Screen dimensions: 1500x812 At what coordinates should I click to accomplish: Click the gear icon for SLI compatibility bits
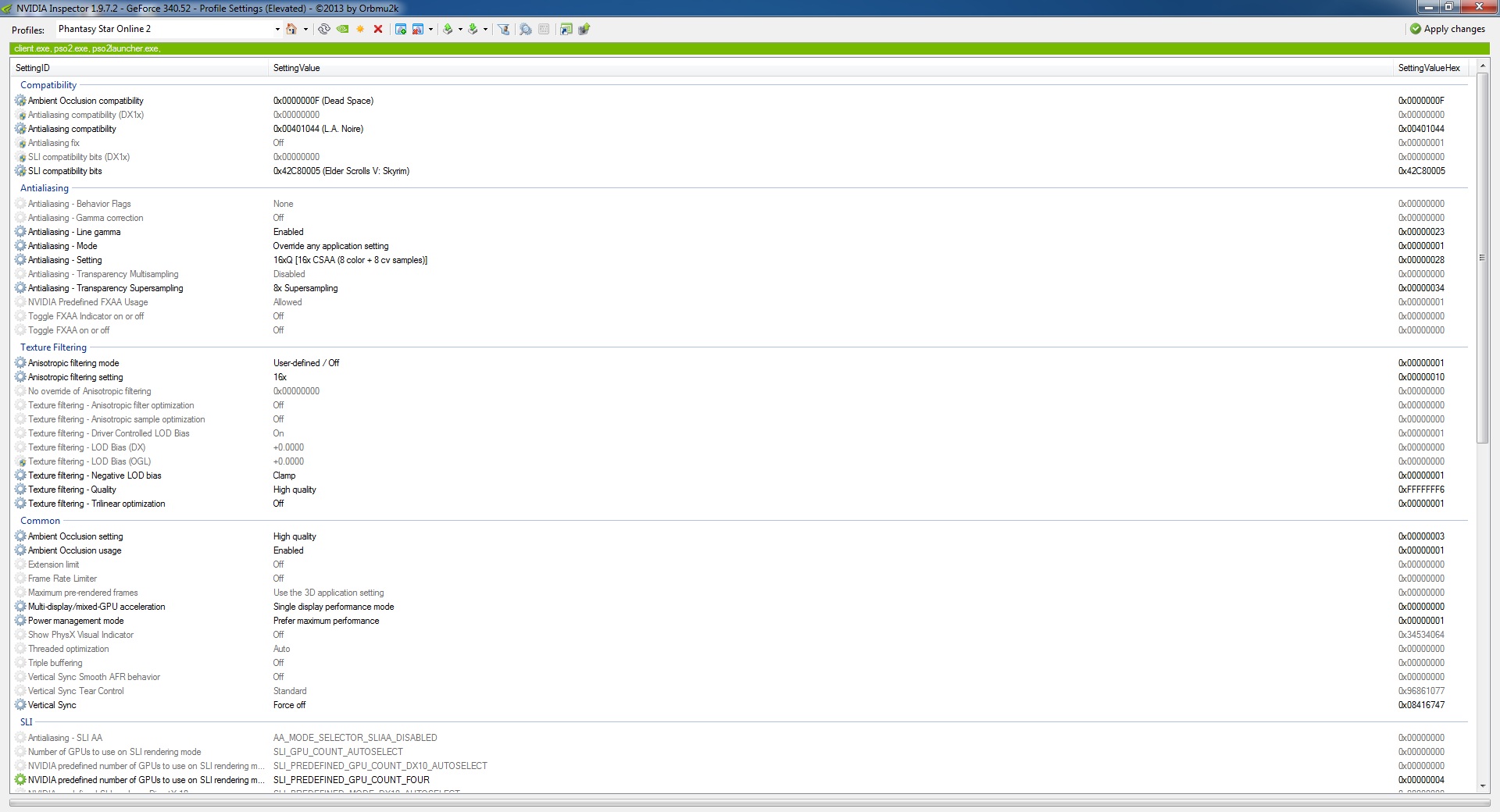point(20,171)
